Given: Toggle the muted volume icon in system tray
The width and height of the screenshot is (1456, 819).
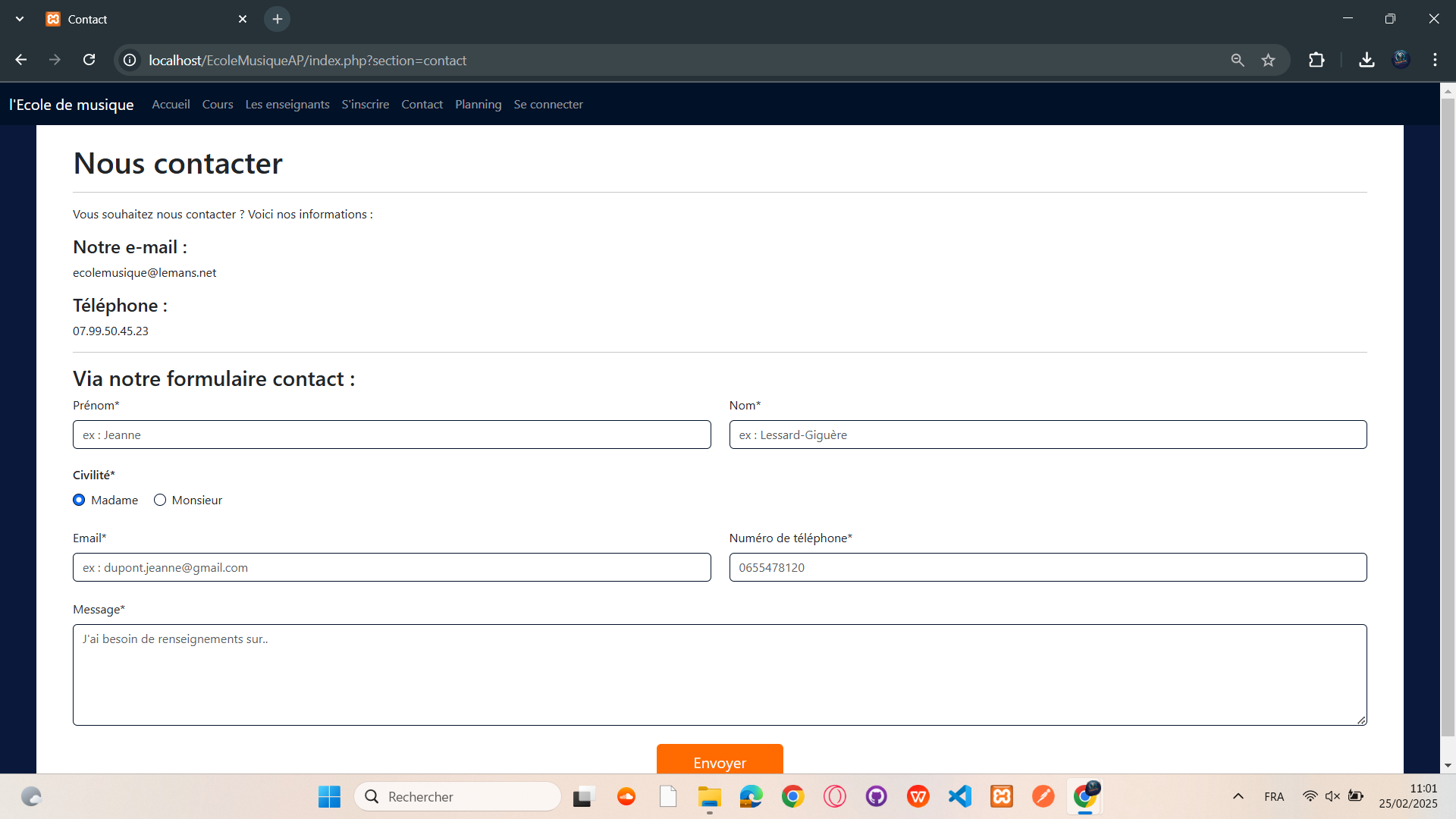Looking at the screenshot, I should coord(1332,796).
